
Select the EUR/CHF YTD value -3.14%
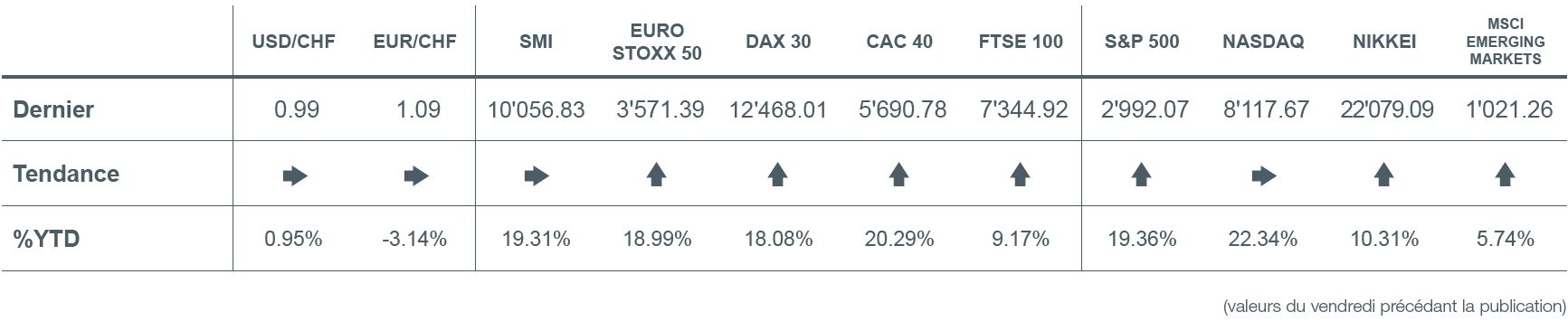coord(414,239)
